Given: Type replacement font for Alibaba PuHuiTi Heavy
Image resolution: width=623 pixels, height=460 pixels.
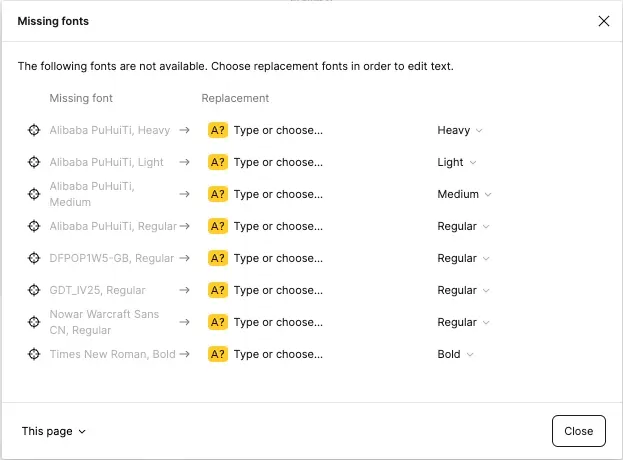Looking at the screenshot, I should point(278,130).
